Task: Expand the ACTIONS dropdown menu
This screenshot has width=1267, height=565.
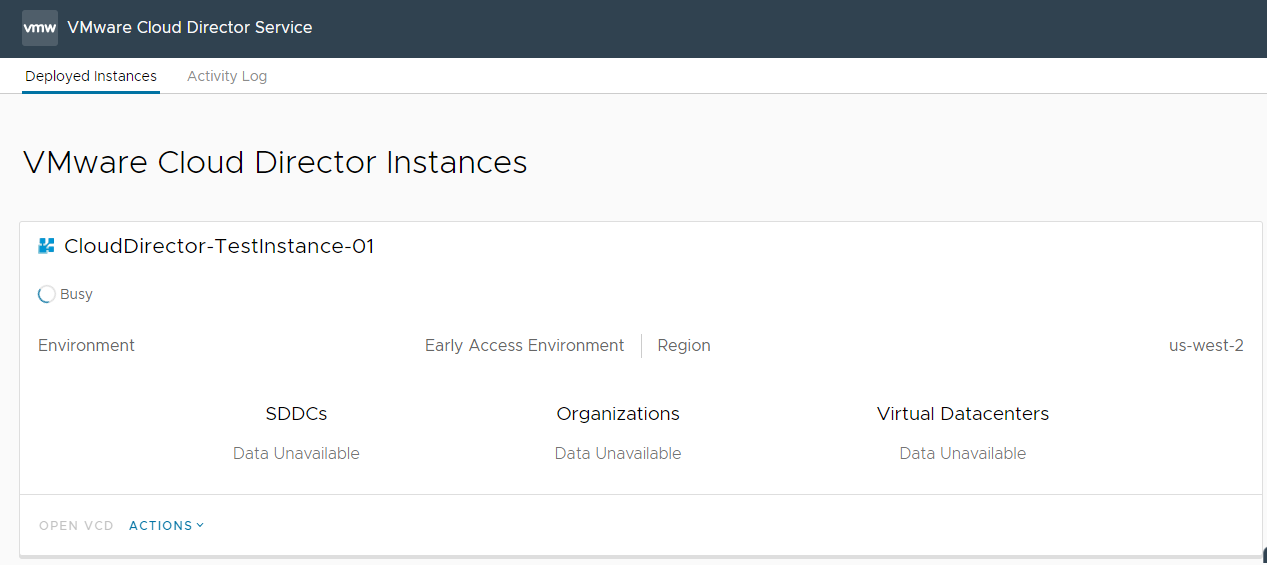Action: point(166,525)
